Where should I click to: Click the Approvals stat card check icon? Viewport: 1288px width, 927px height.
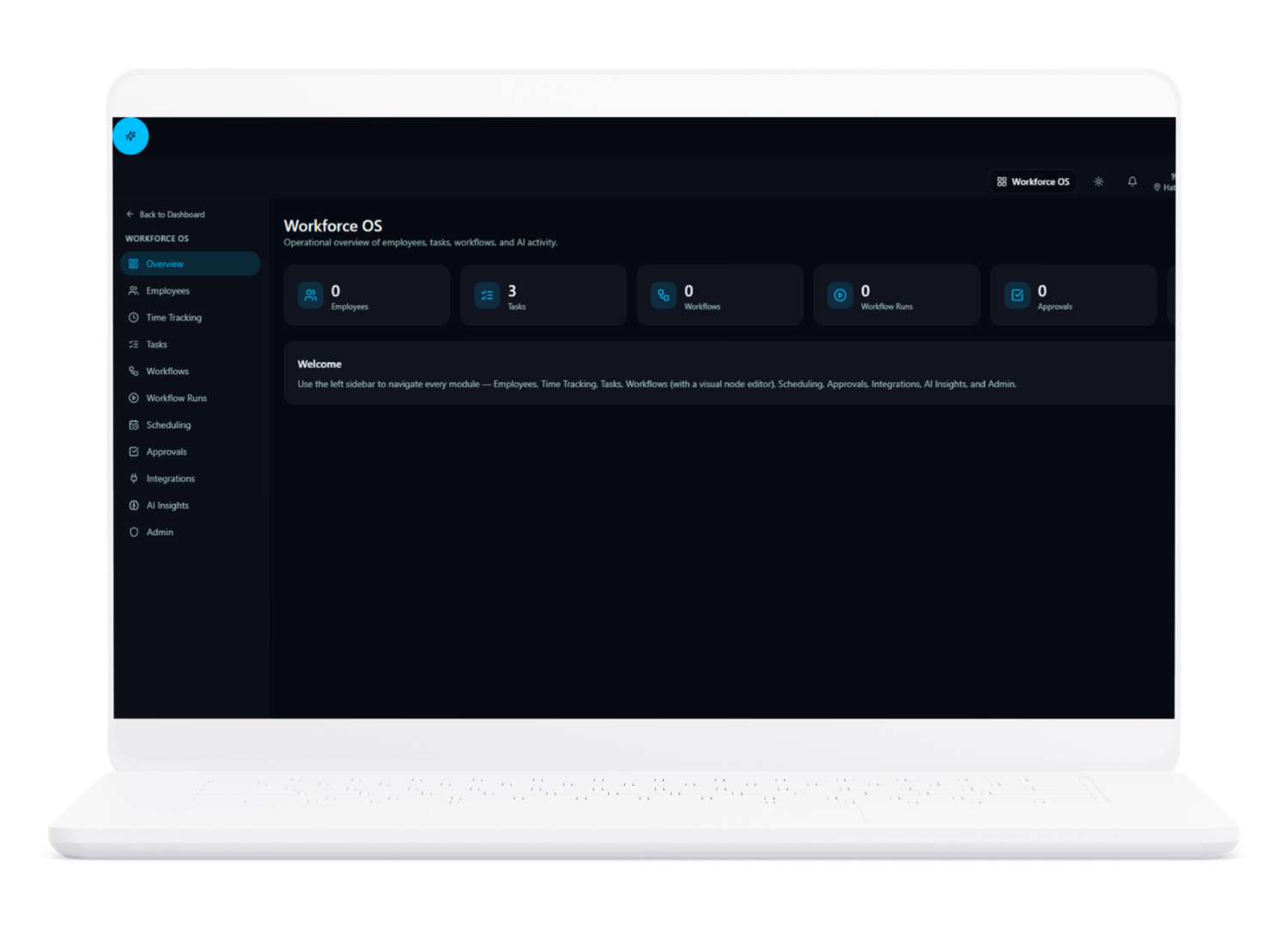click(1018, 295)
